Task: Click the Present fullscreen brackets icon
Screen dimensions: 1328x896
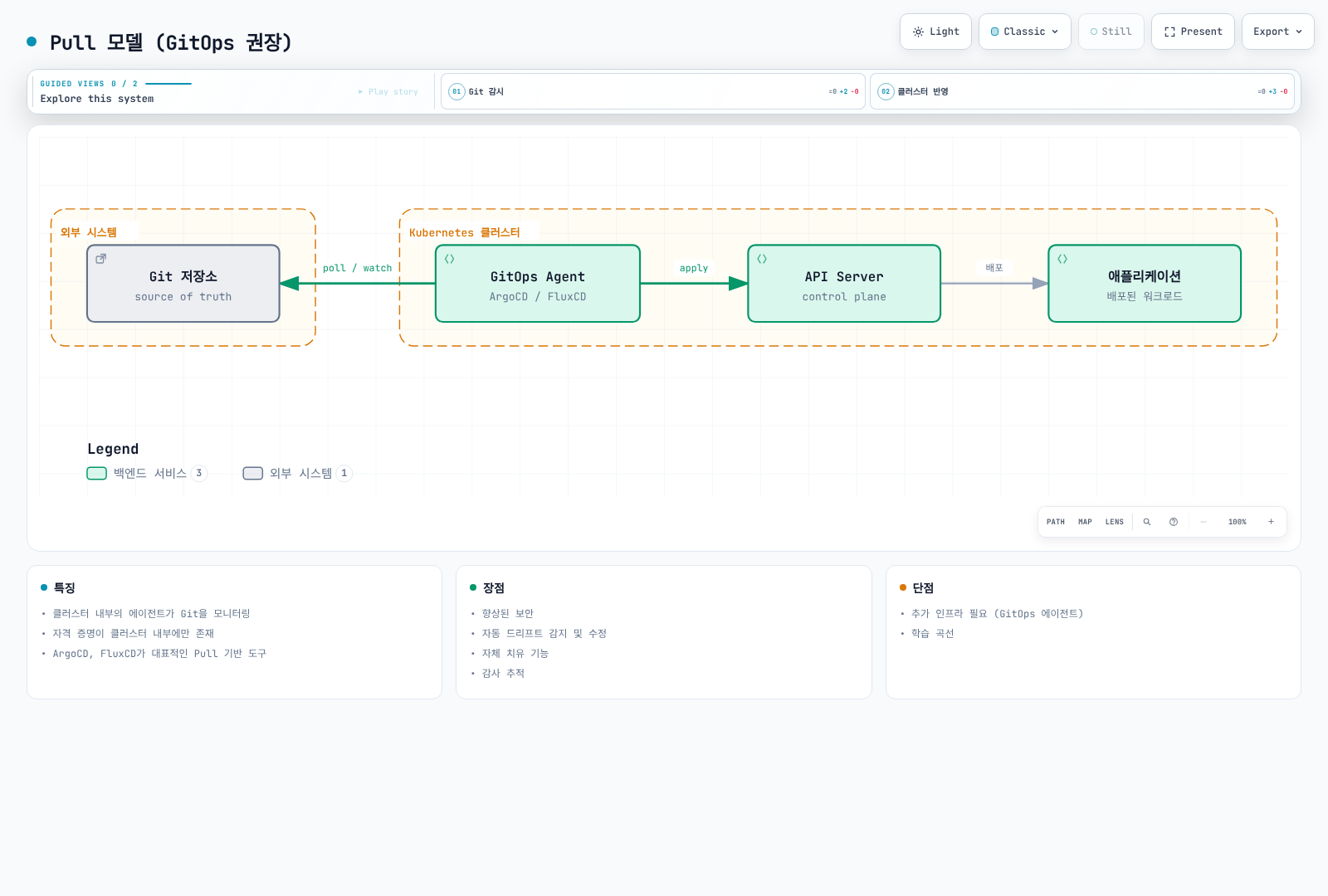Action: point(1169,32)
